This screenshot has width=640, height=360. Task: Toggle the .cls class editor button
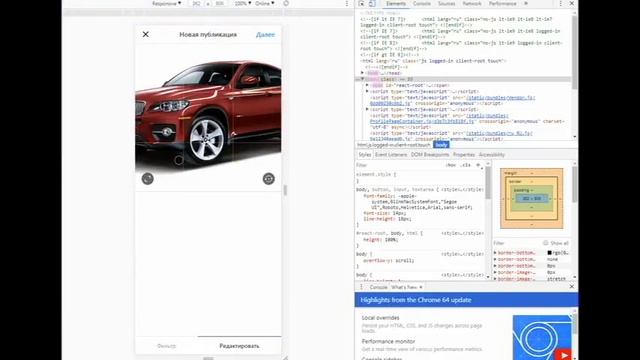point(465,165)
